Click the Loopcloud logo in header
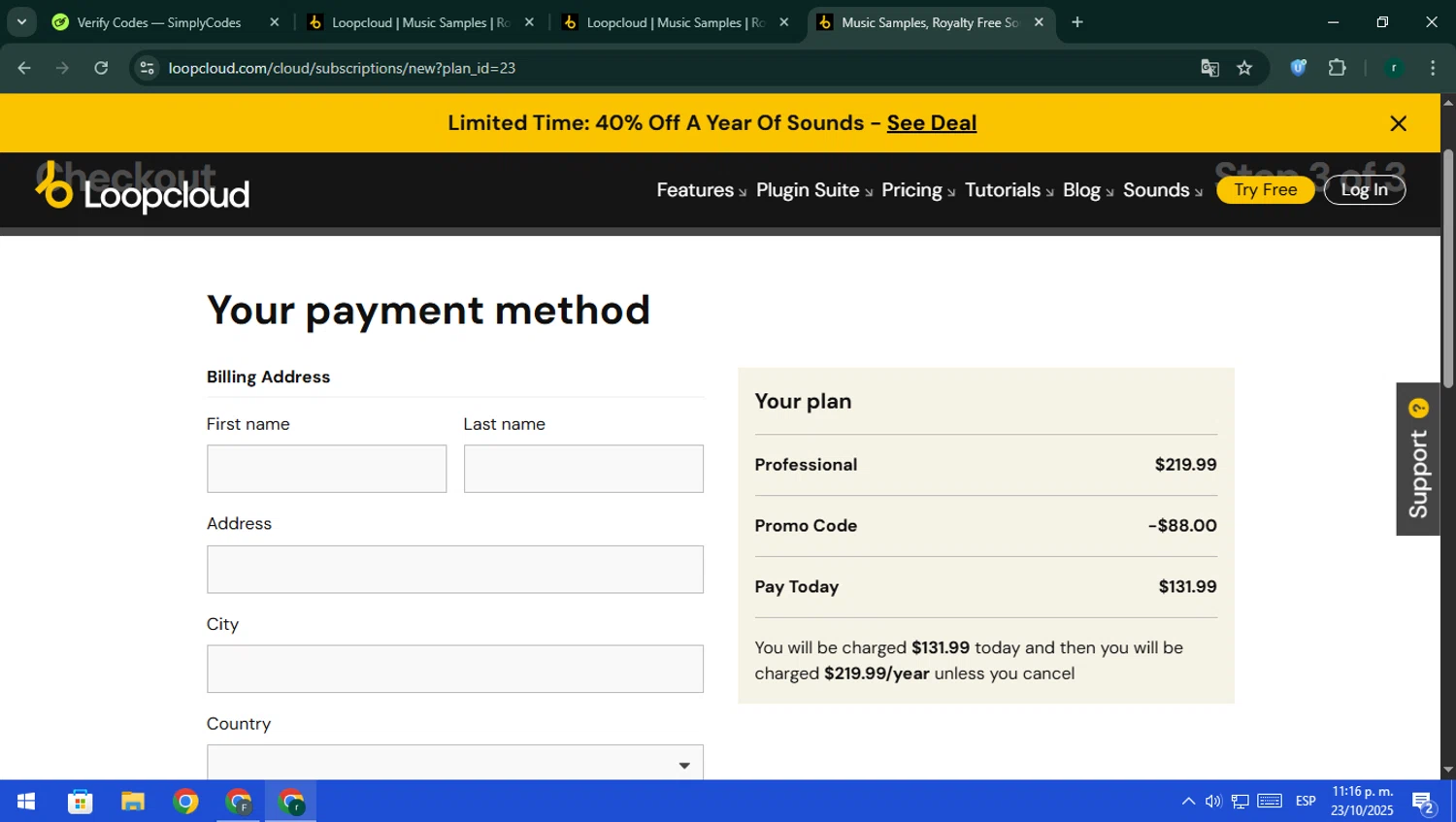The height and width of the screenshot is (822, 1456). 143,189
